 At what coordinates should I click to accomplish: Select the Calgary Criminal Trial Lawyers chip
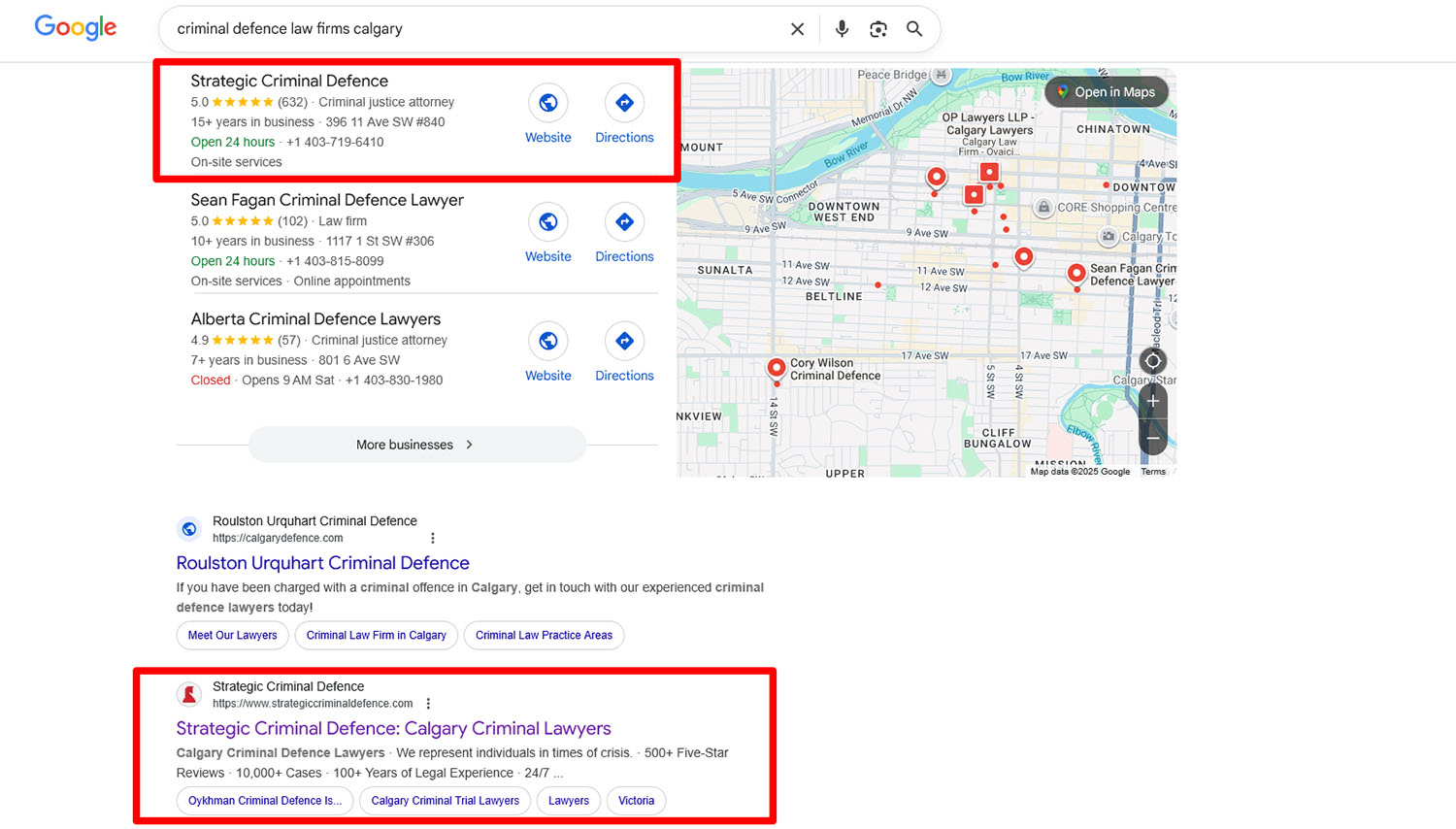coord(445,800)
